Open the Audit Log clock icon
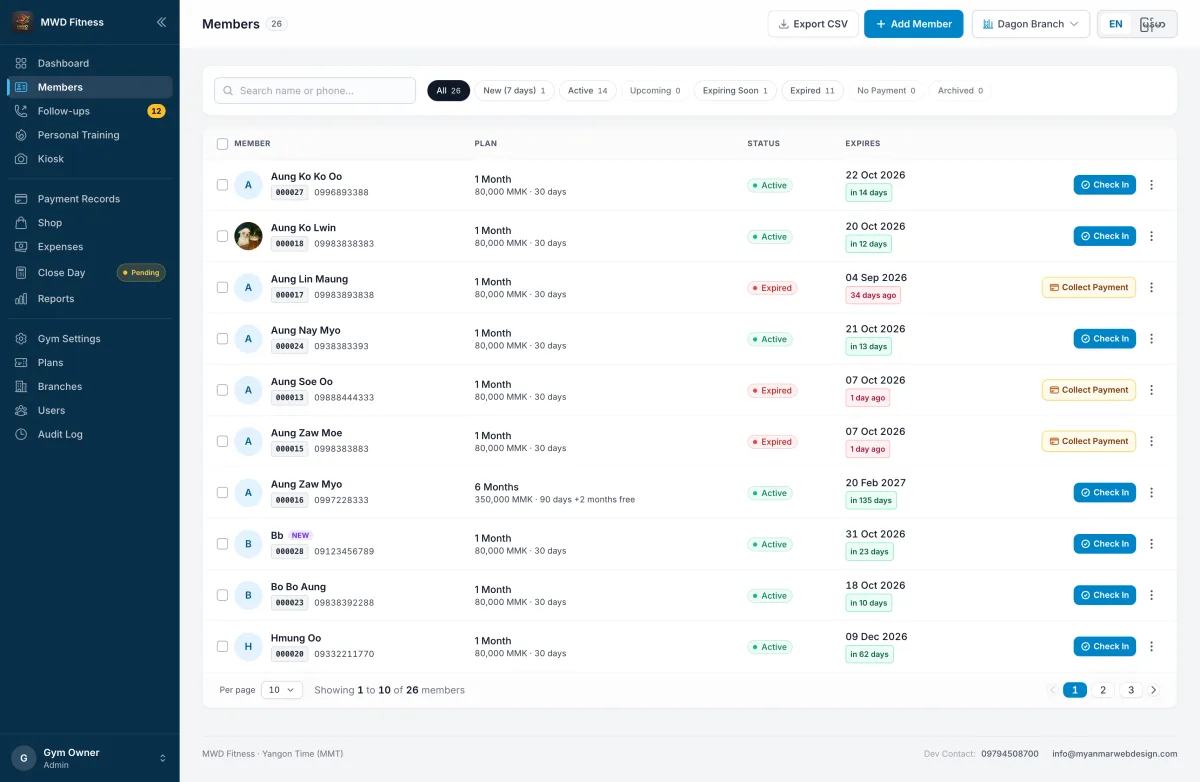The height and width of the screenshot is (782, 1200). (21, 435)
